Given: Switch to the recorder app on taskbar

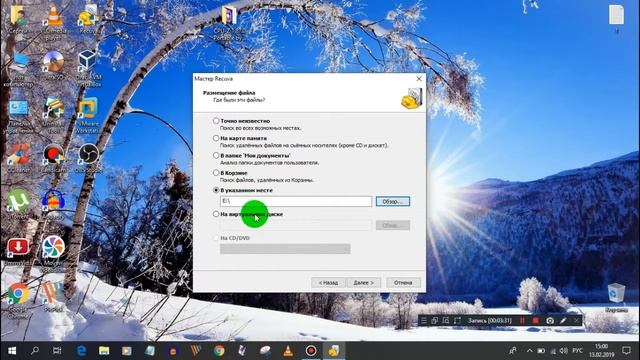Looking at the screenshot, I should [x=311, y=351].
